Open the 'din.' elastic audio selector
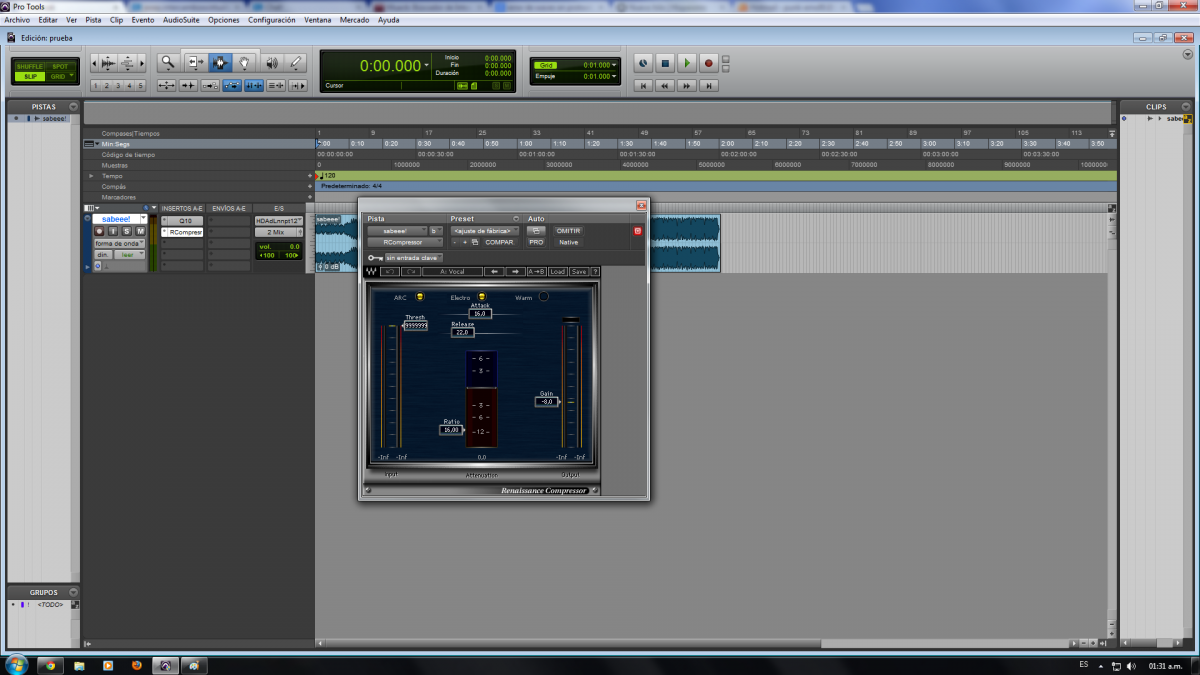The width and height of the screenshot is (1200, 675). 102,255
